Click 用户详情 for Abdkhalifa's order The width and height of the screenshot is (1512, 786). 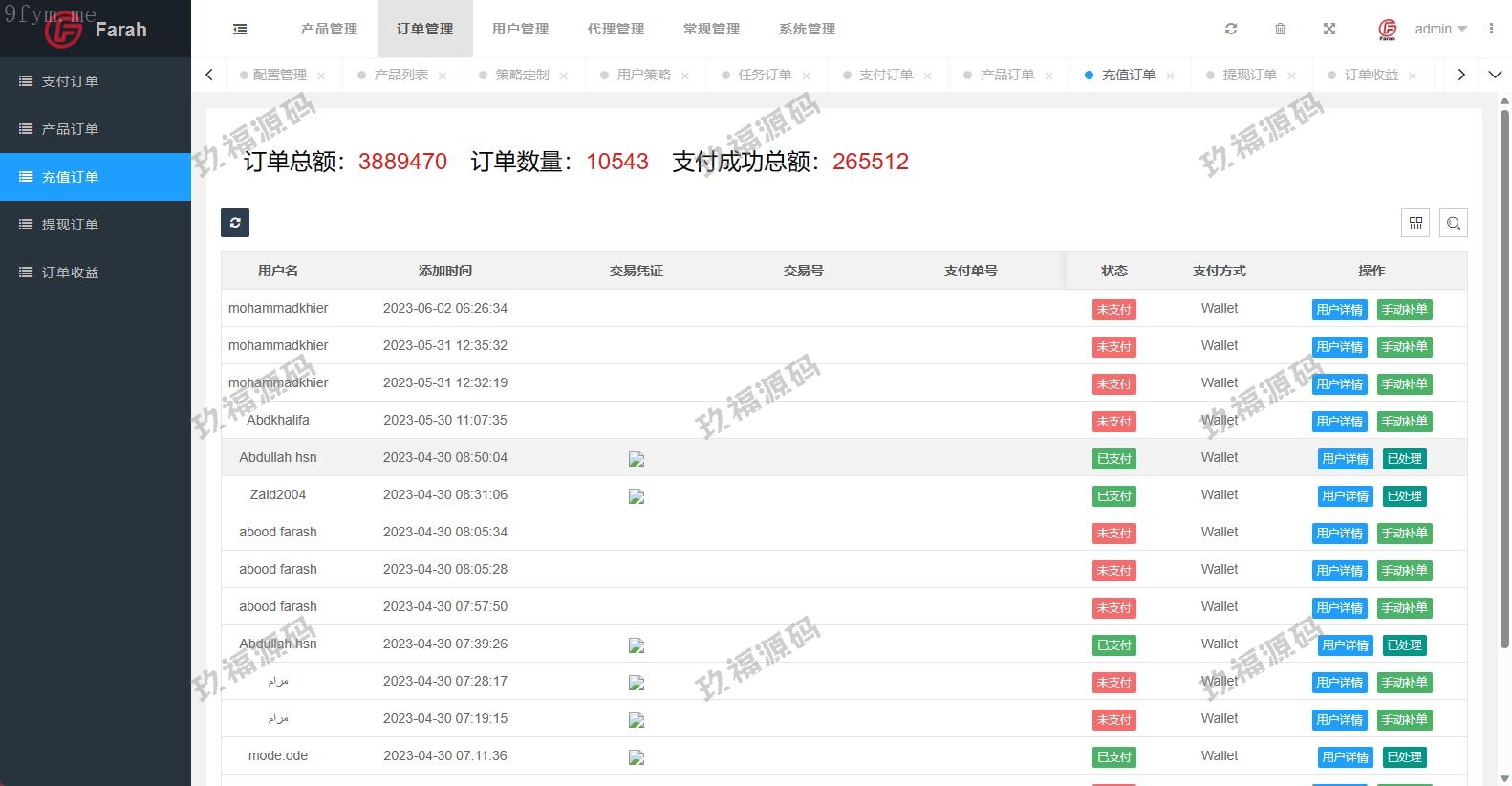(1339, 422)
